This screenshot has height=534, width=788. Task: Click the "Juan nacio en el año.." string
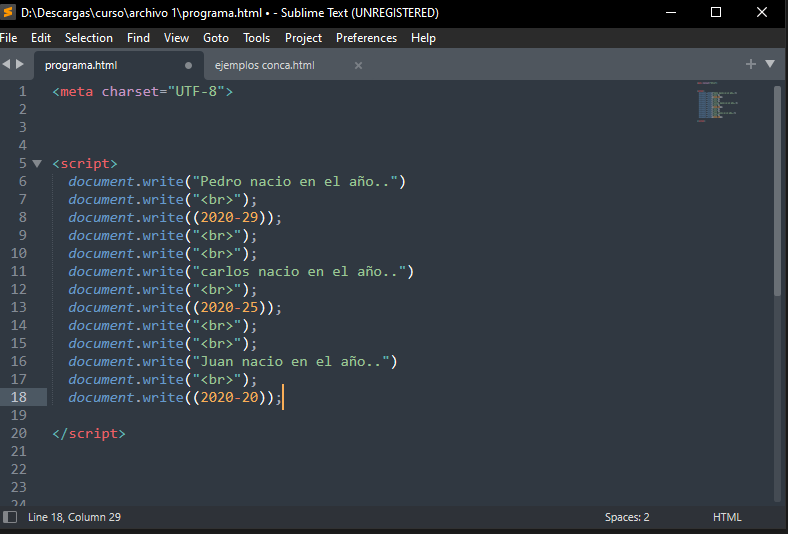(291, 361)
